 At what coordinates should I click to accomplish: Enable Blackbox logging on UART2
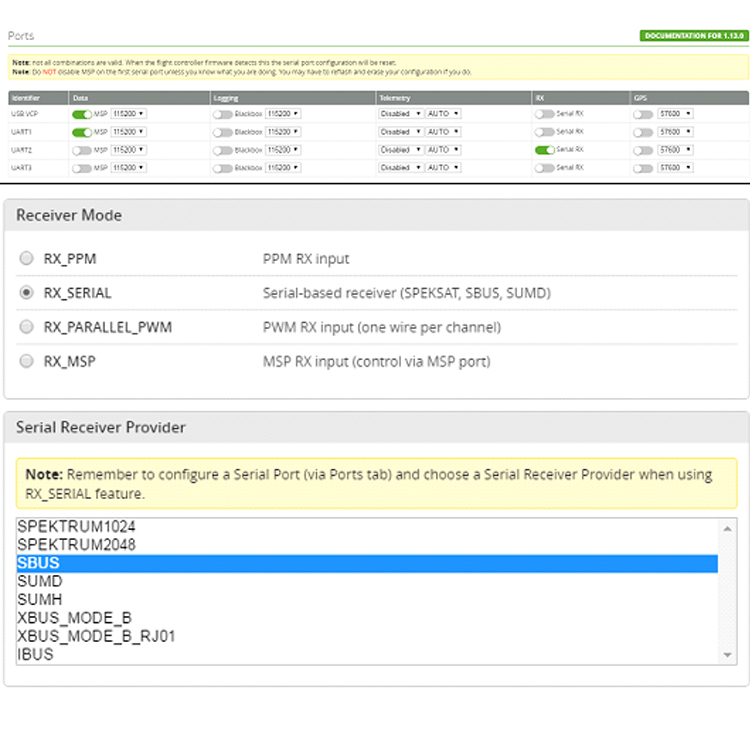pos(222,151)
